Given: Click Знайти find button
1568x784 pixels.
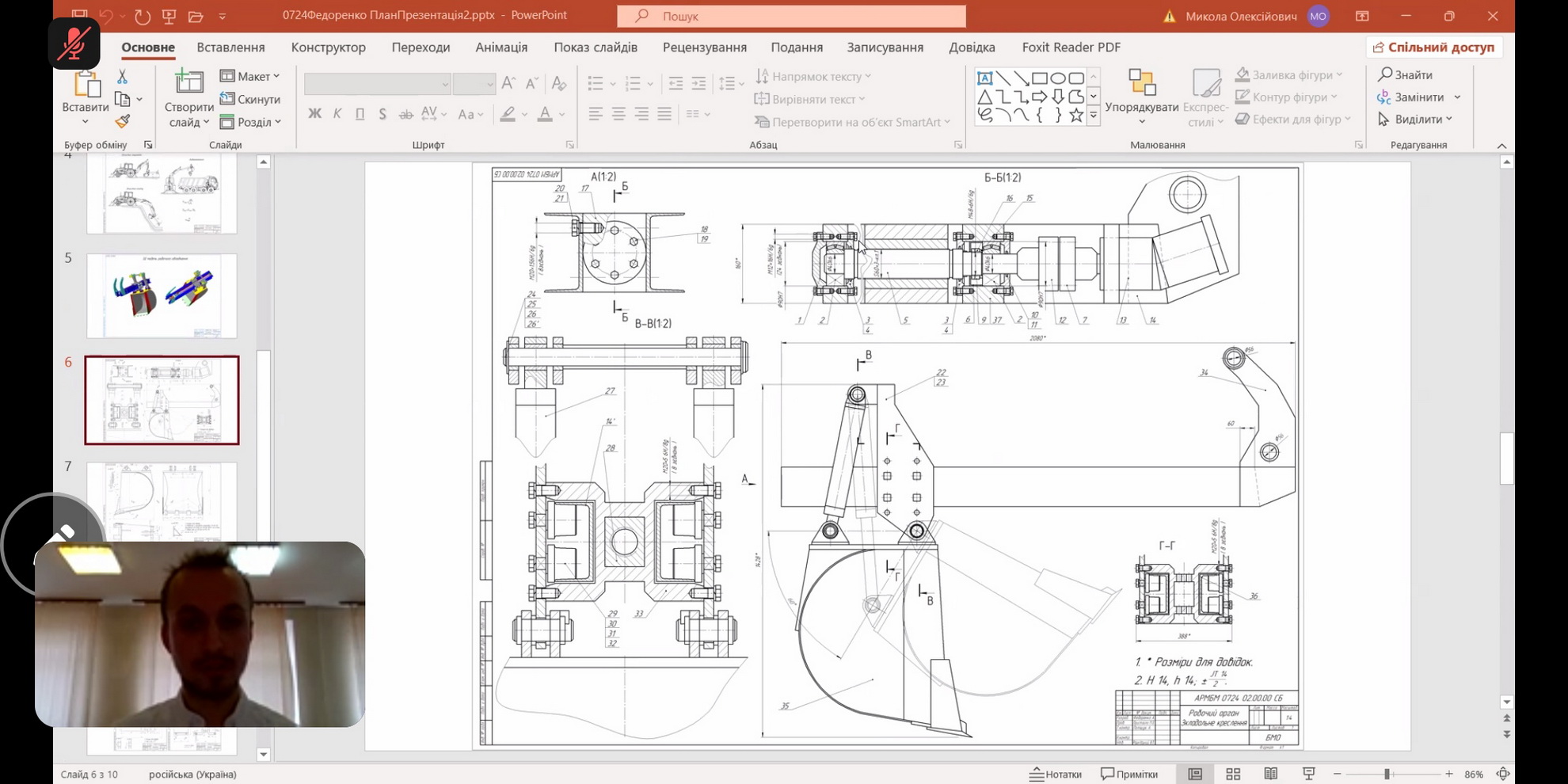Looking at the screenshot, I should pos(1406,74).
